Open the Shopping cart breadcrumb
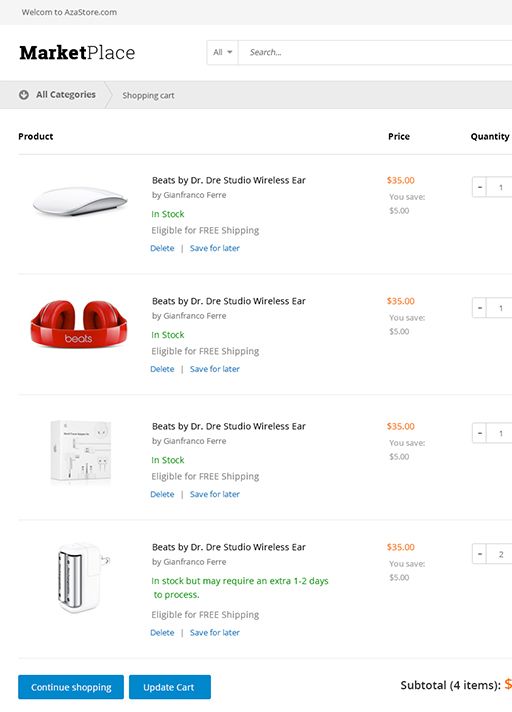 [148, 95]
